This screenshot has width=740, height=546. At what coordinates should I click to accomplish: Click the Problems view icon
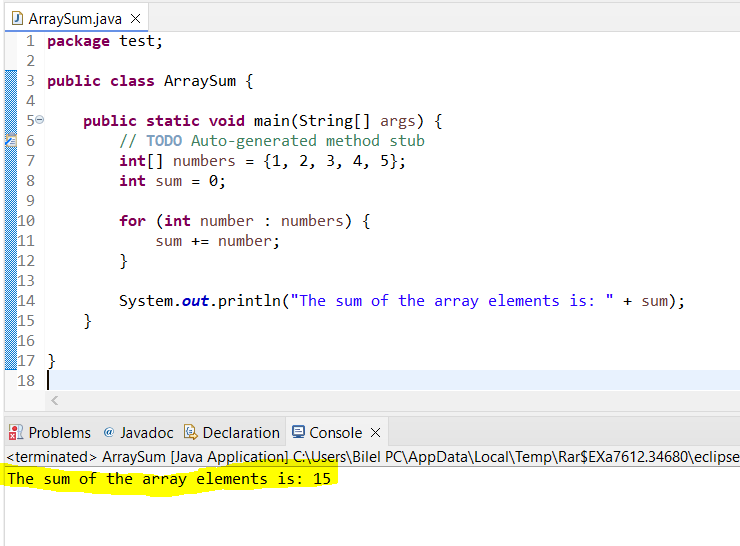click(16, 432)
